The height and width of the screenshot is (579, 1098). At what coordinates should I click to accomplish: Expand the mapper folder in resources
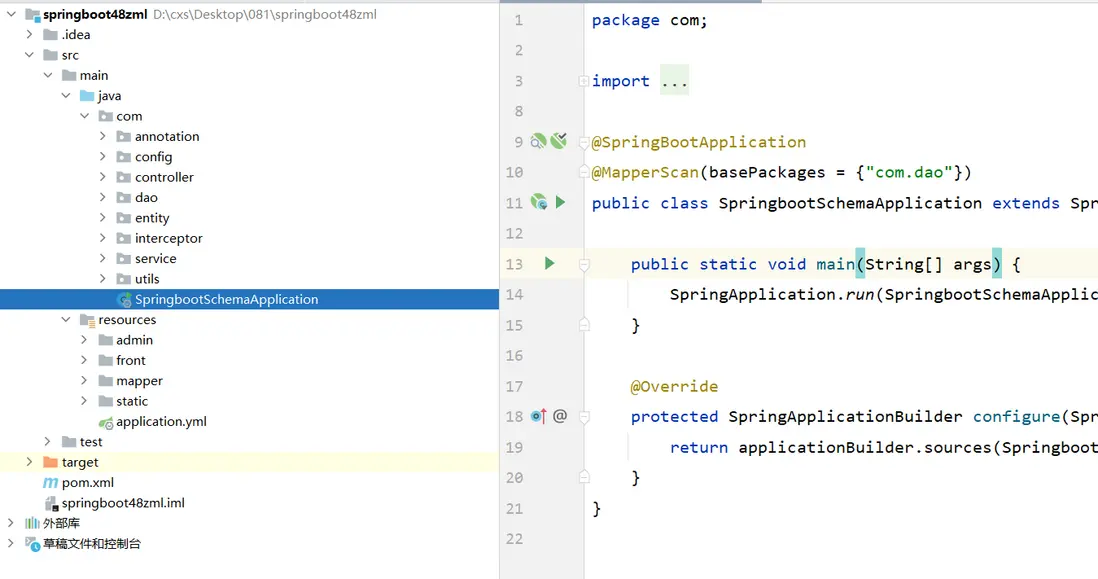[x=85, y=381]
